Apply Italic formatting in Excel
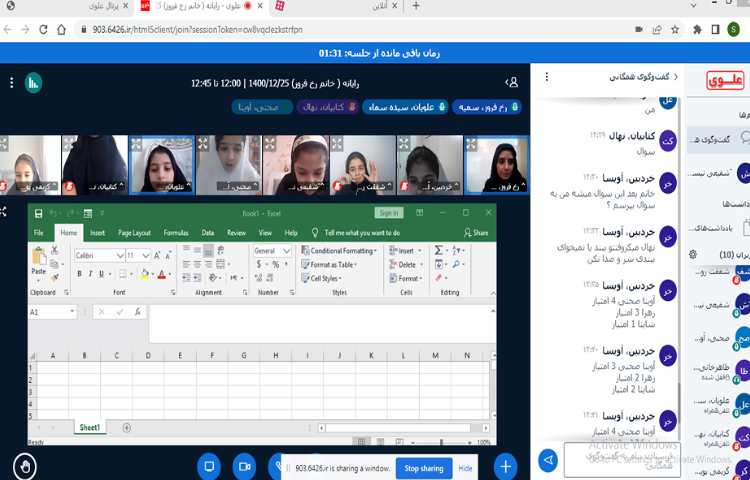 click(90, 274)
